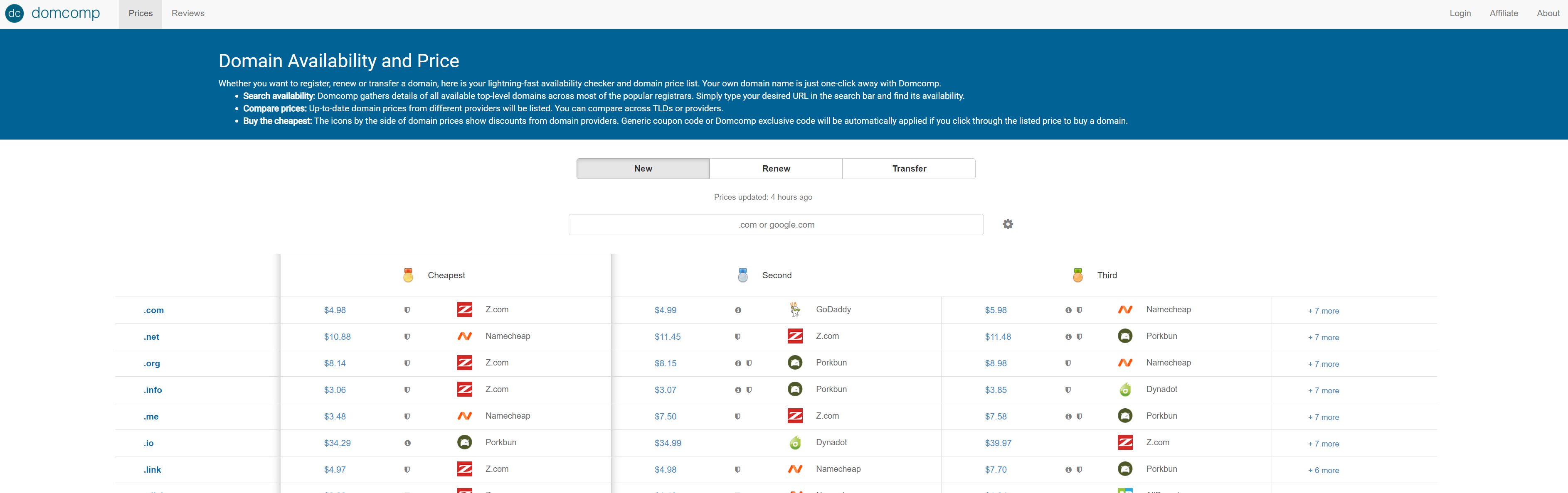Click the Porkbun logo in the .link row
Viewport: 1568px width, 493px height.
pyautogui.click(x=1125, y=469)
